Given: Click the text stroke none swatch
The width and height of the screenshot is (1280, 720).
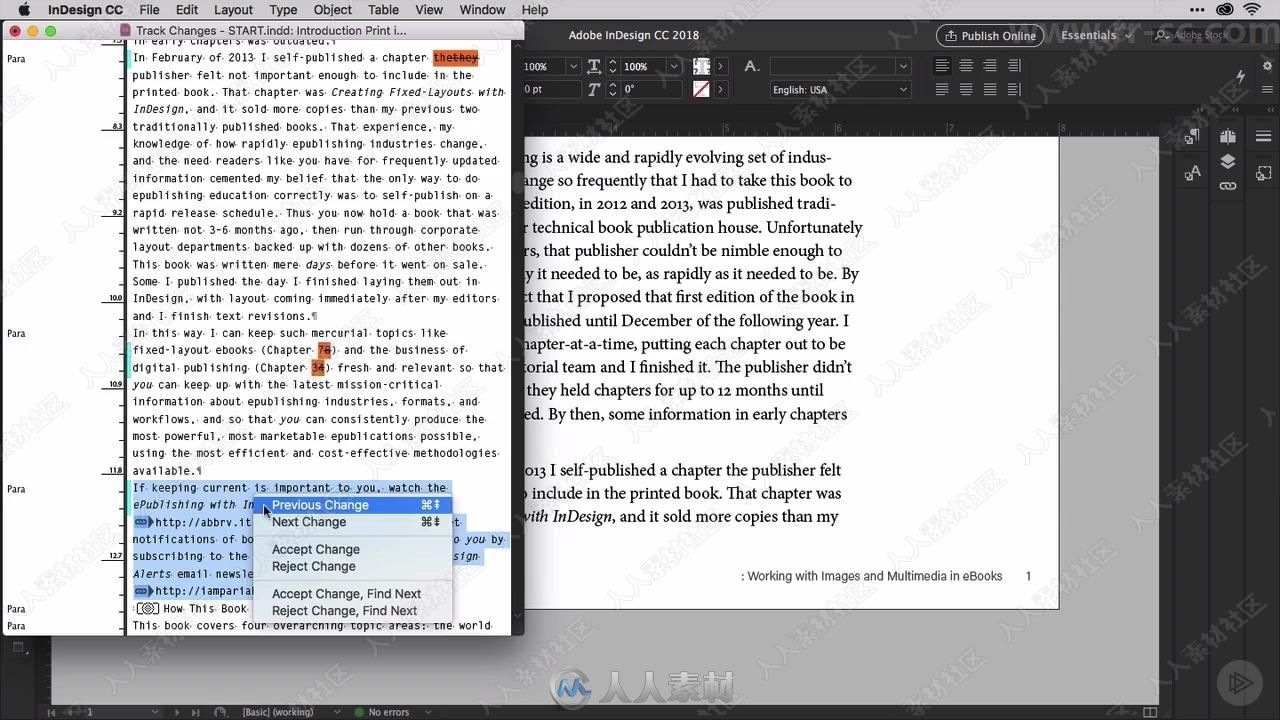Looking at the screenshot, I should pyautogui.click(x=701, y=89).
